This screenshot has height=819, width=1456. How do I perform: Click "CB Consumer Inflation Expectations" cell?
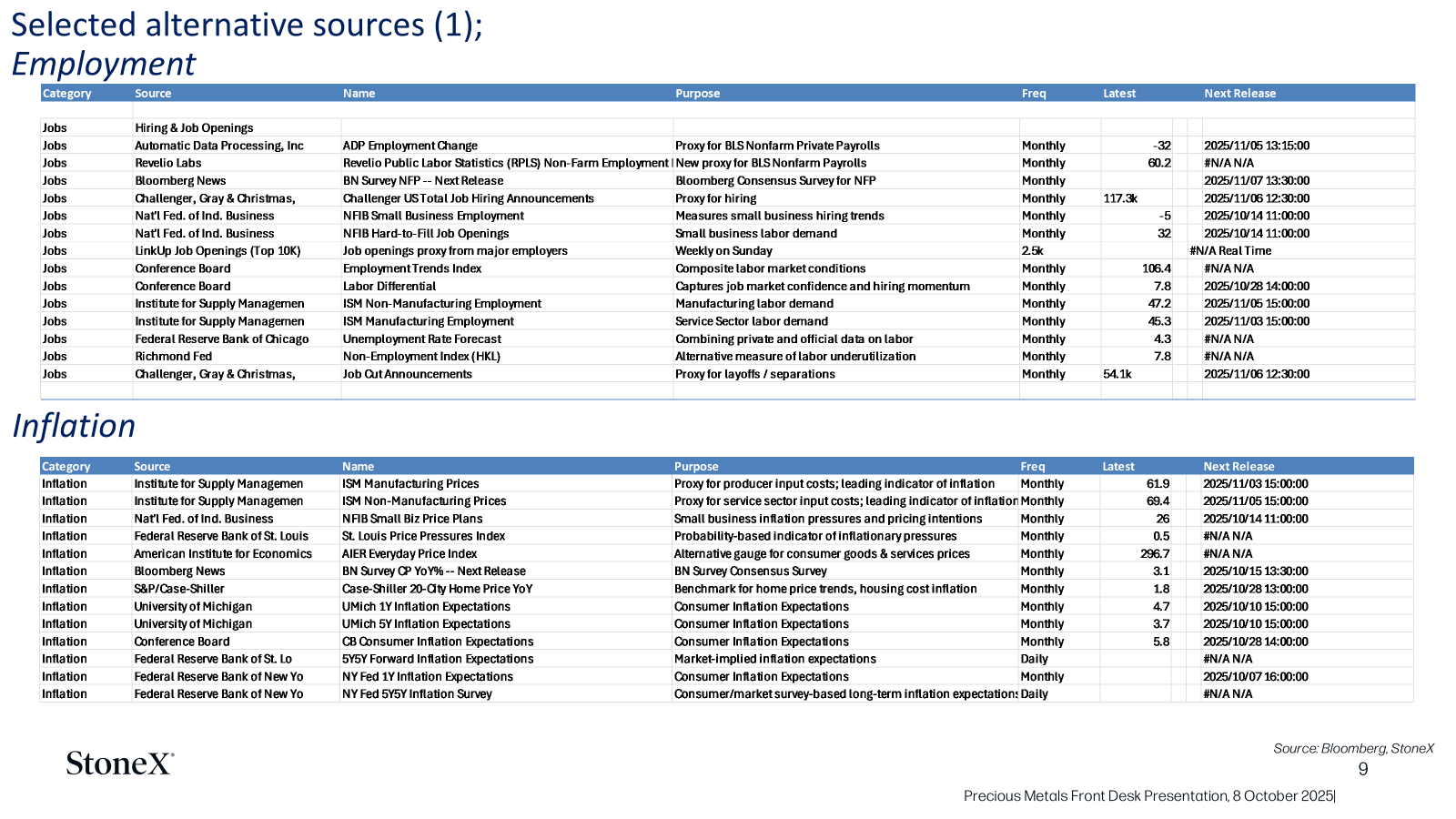click(x=438, y=642)
